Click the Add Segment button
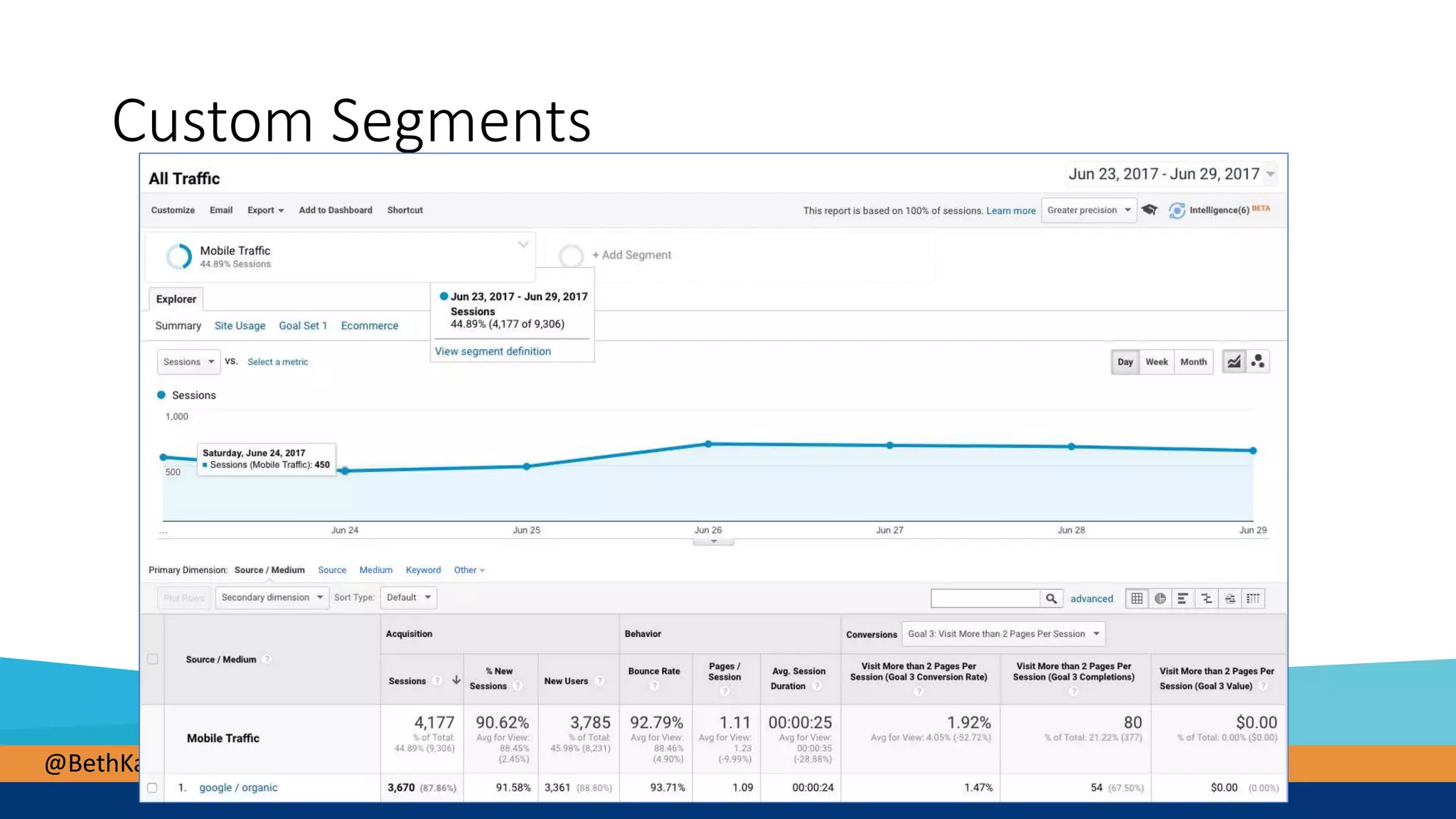Screen dimensions: 1456x819 click(631, 255)
